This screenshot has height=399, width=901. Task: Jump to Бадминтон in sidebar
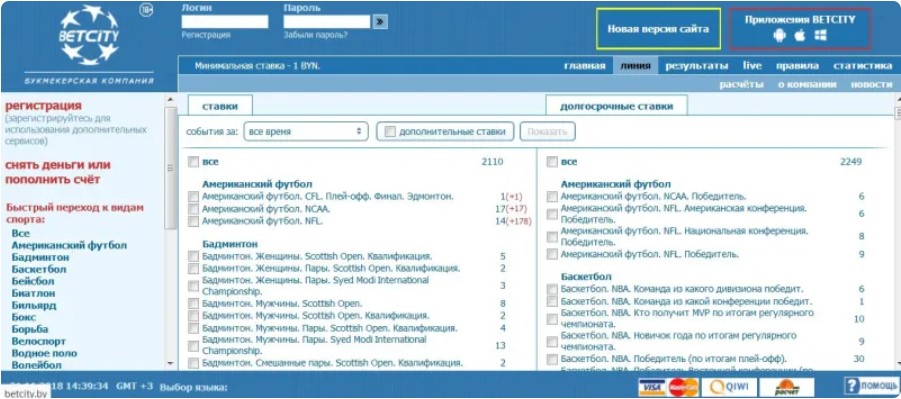(x=40, y=258)
